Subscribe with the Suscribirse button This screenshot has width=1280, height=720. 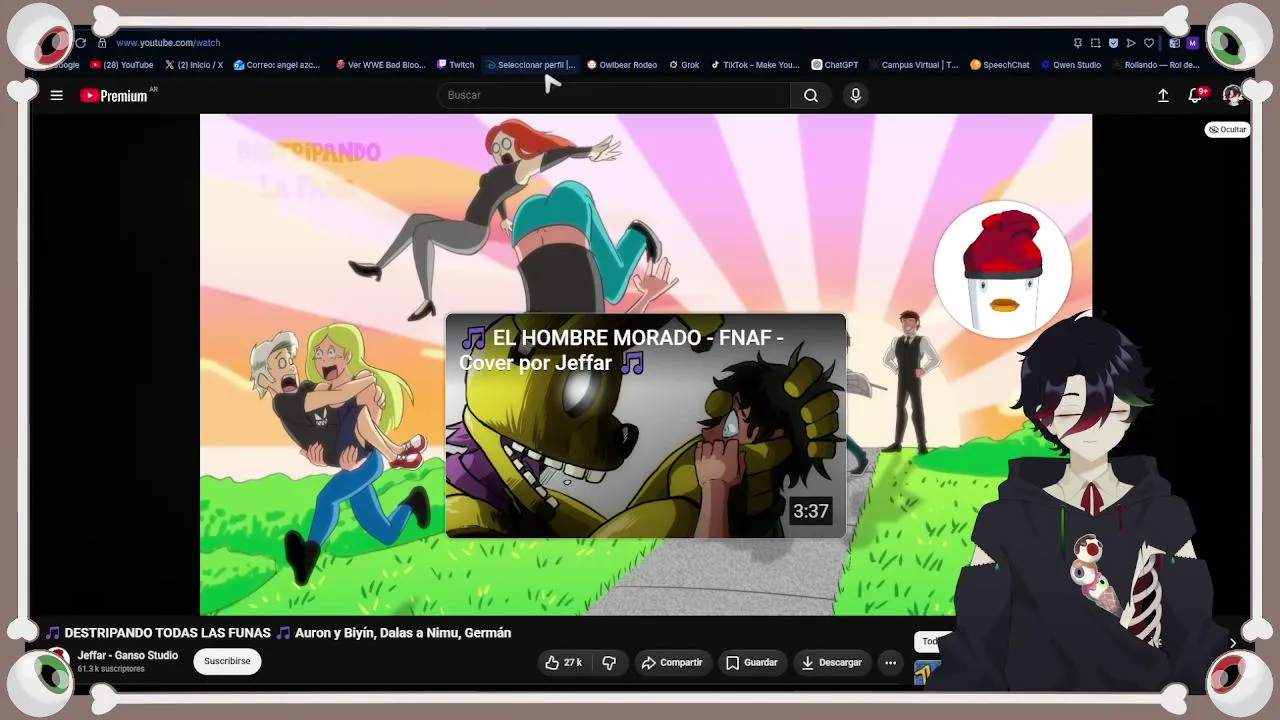[x=227, y=661]
